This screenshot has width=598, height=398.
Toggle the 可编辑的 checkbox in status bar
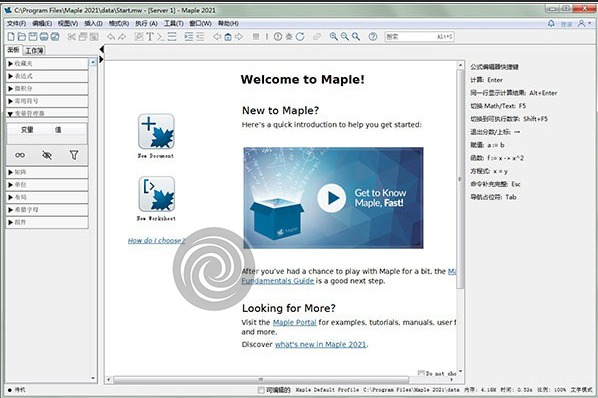pyautogui.click(x=261, y=390)
